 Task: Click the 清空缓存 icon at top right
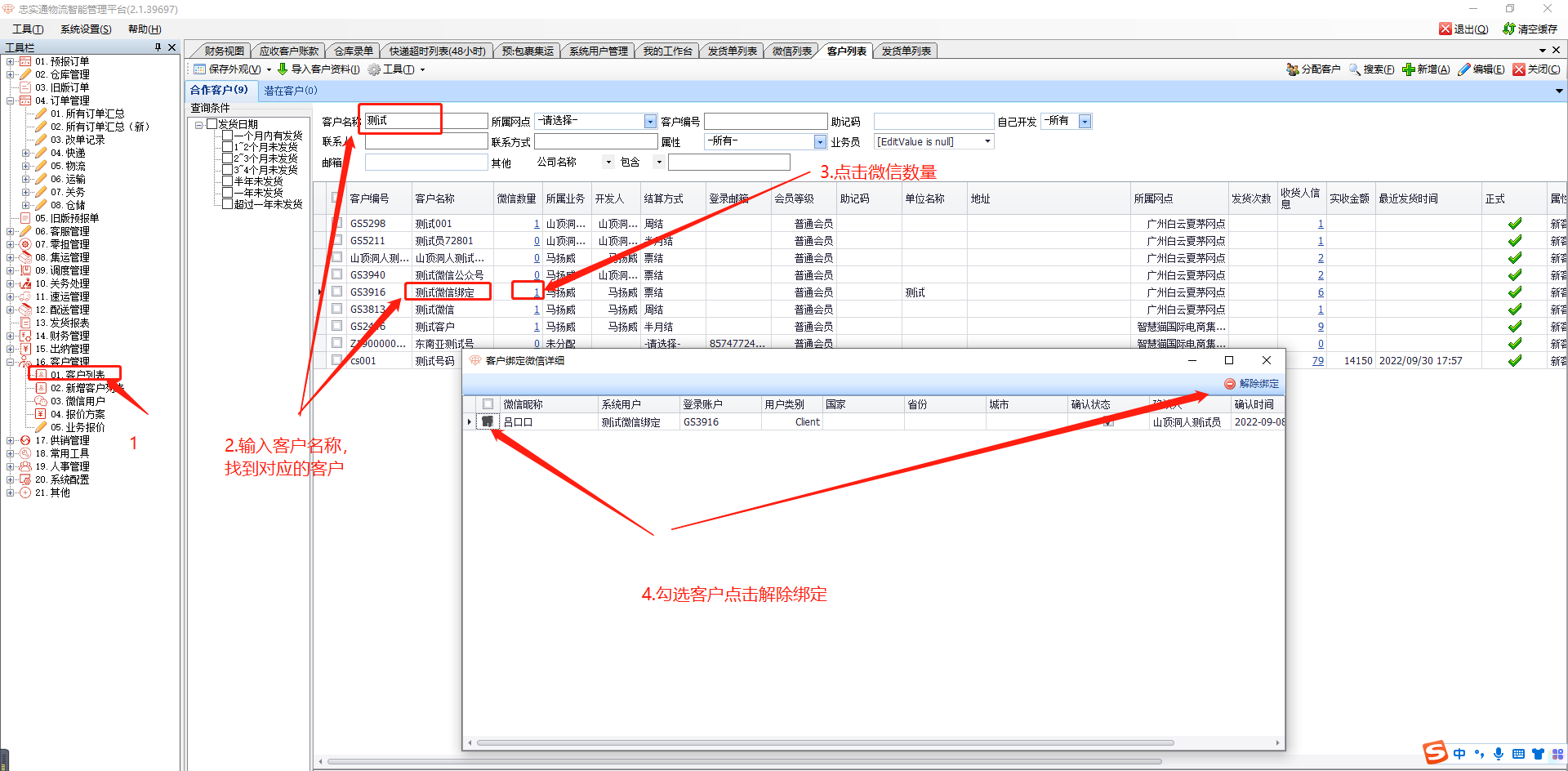coord(1509,29)
